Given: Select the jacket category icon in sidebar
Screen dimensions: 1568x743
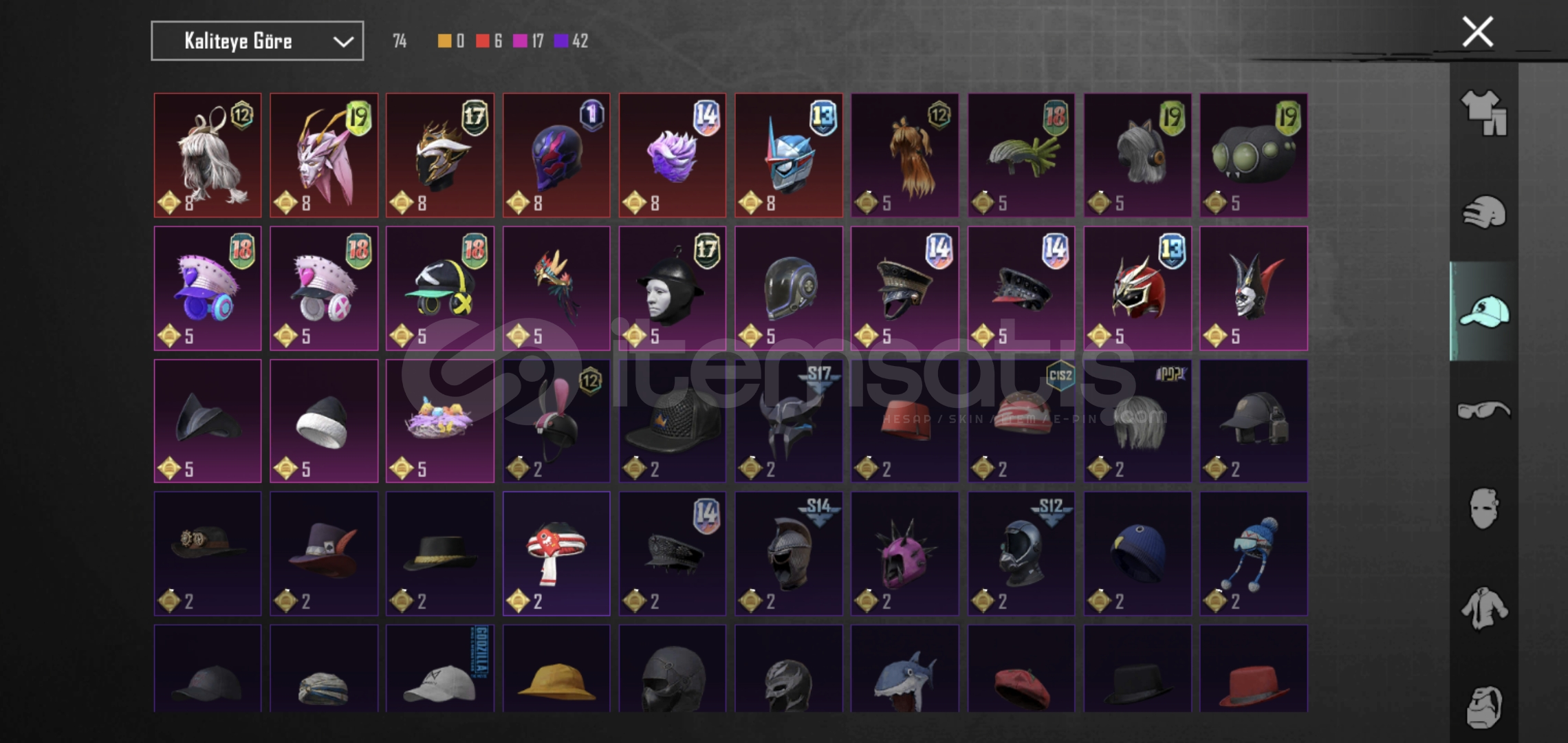Looking at the screenshot, I should [1483, 608].
